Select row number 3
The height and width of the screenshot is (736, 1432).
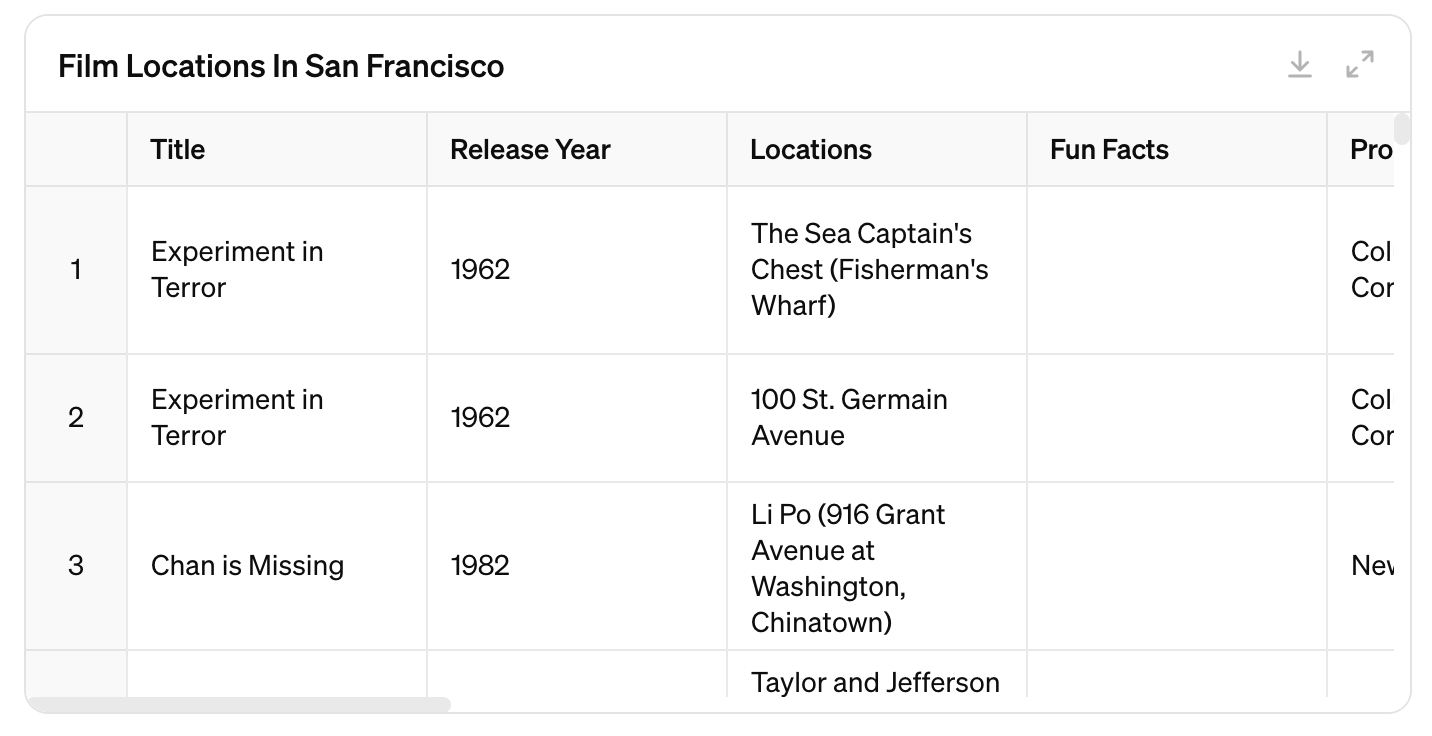point(76,566)
